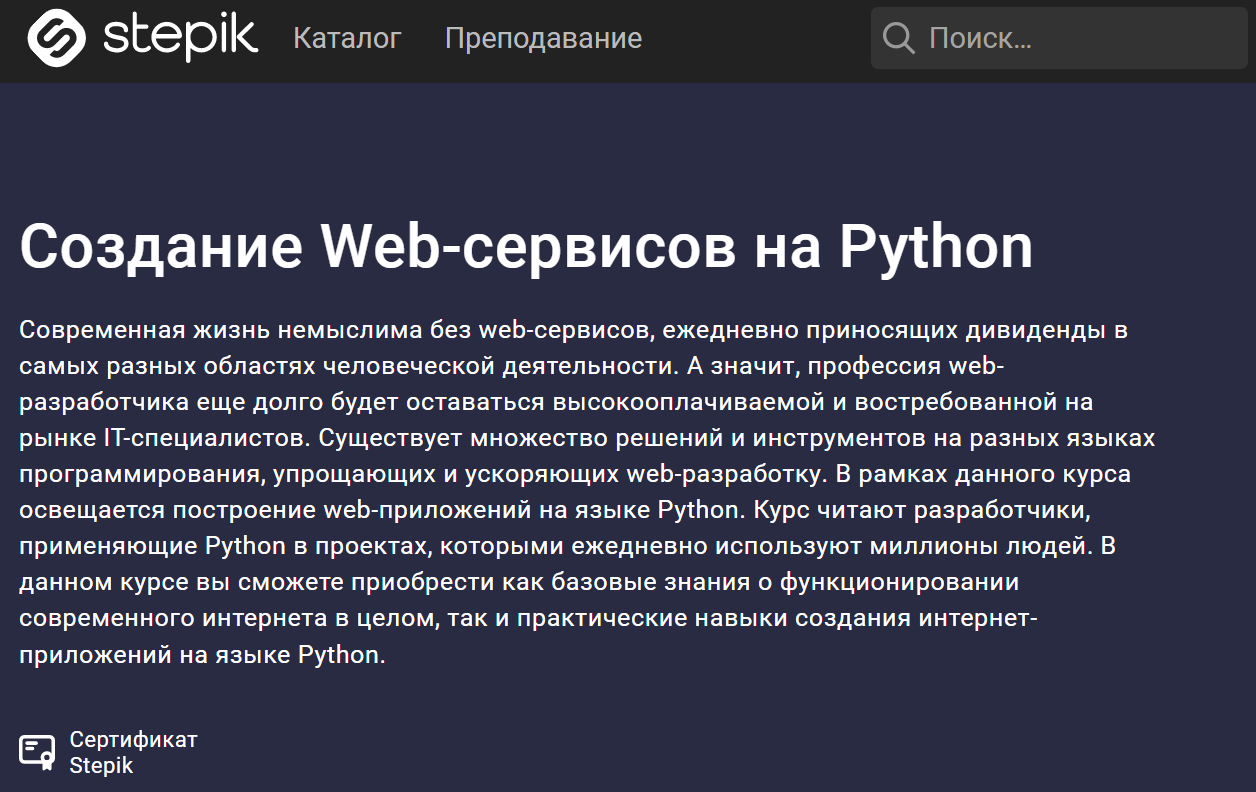Click the last description line ending with Python.
Image resolution: width=1256 pixels, height=792 pixels.
tap(201, 655)
